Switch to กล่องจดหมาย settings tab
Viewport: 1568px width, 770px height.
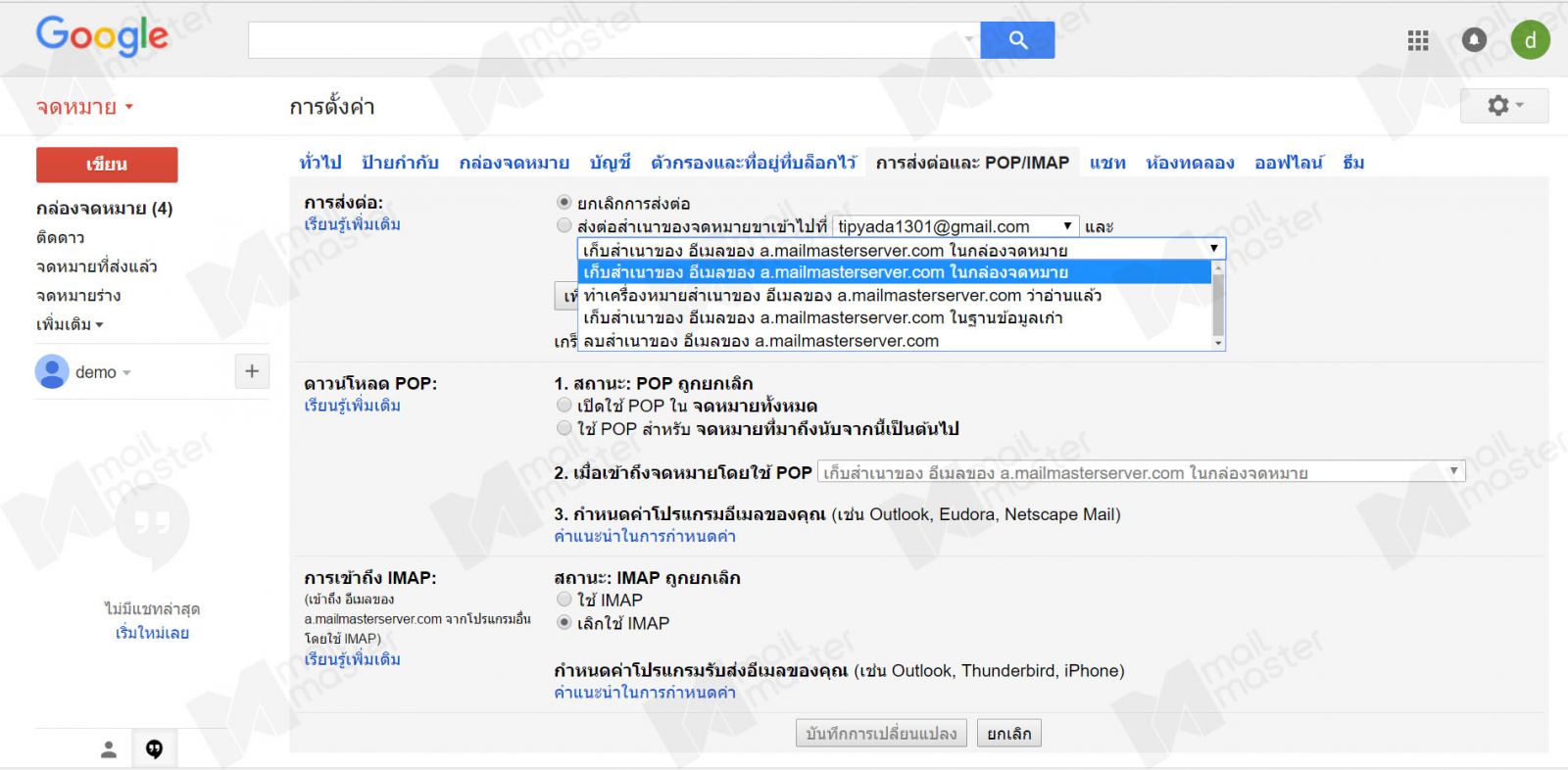pyautogui.click(x=514, y=163)
